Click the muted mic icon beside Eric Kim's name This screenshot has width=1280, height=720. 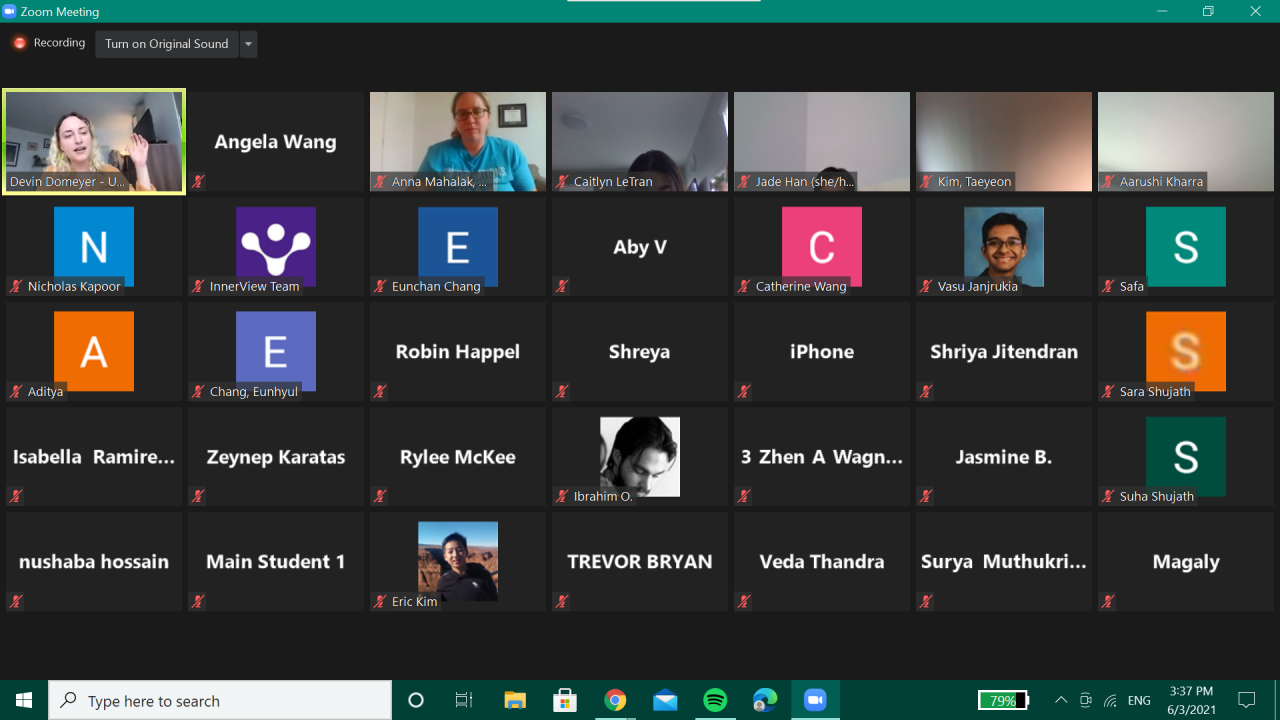(380, 602)
